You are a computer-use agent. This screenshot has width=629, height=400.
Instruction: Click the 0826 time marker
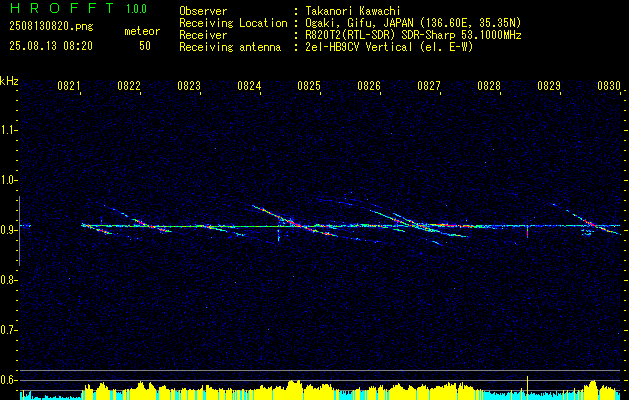pyautogui.click(x=369, y=85)
